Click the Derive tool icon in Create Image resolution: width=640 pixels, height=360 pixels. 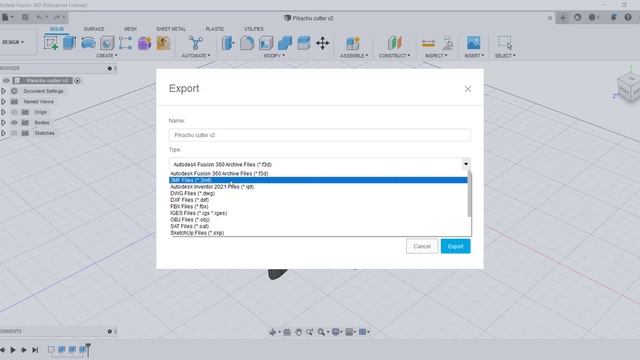(x=163, y=43)
